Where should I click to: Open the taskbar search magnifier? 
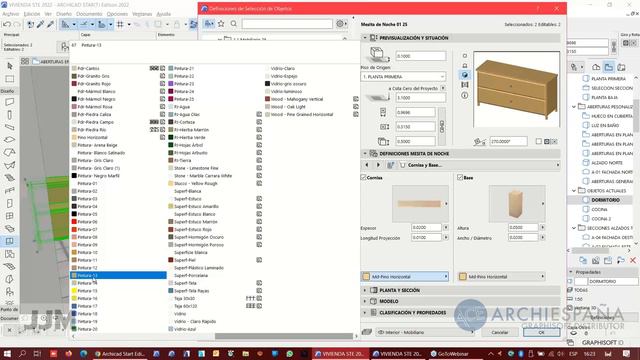[x=22, y=354]
